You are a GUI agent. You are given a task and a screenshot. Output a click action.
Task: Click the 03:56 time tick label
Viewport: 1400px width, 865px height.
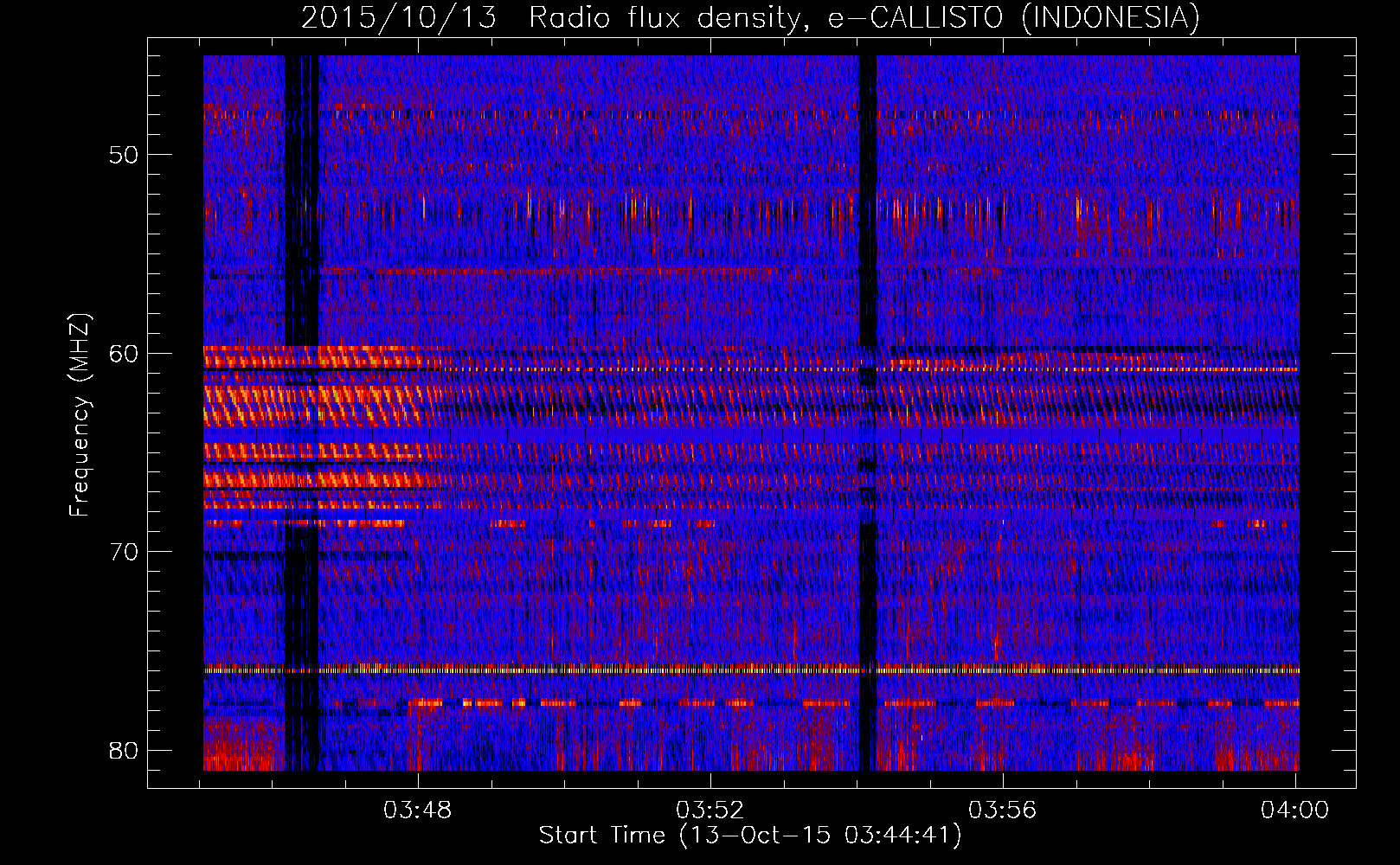1002,811
